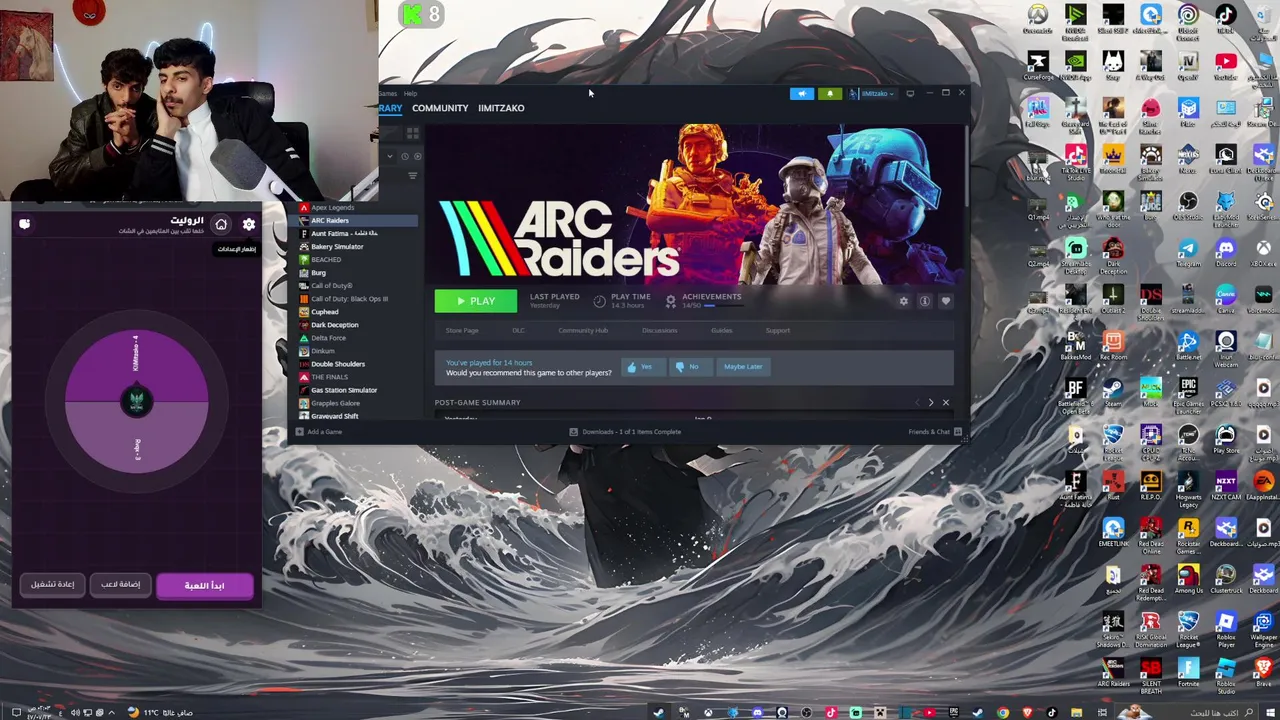Open the Discord desktop shortcut
Viewport: 1280px width, 720px height.
click(x=1225, y=251)
